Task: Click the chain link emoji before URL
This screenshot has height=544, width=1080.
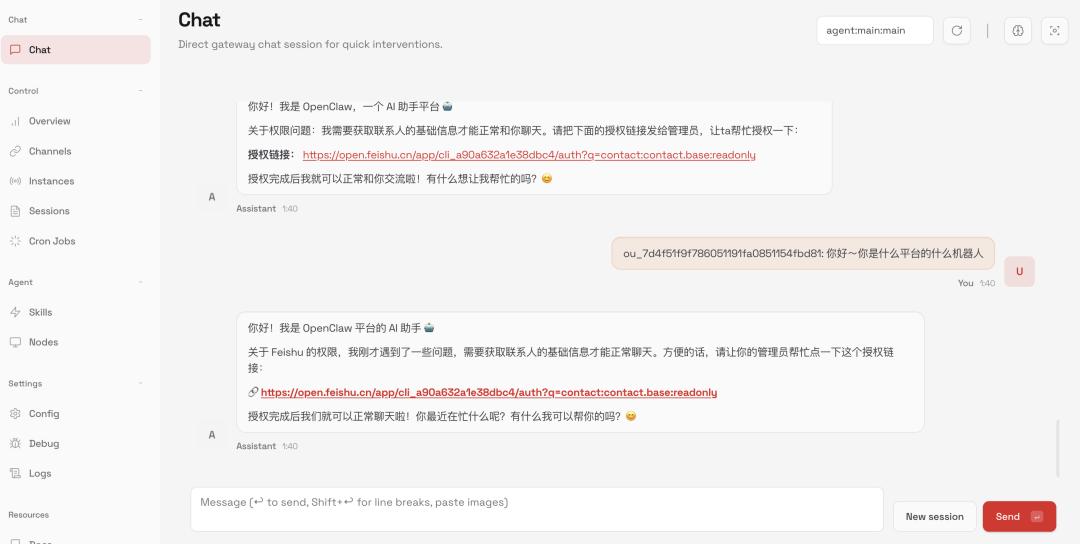Action: (x=253, y=393)
